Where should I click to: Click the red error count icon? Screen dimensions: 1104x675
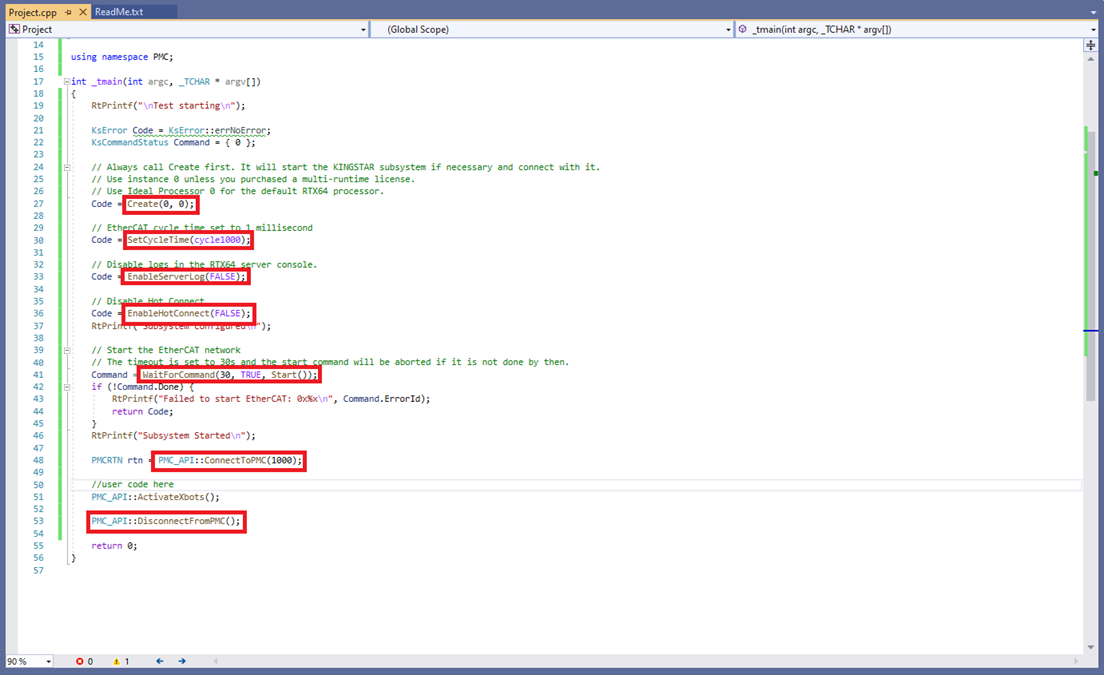point(81,661)
